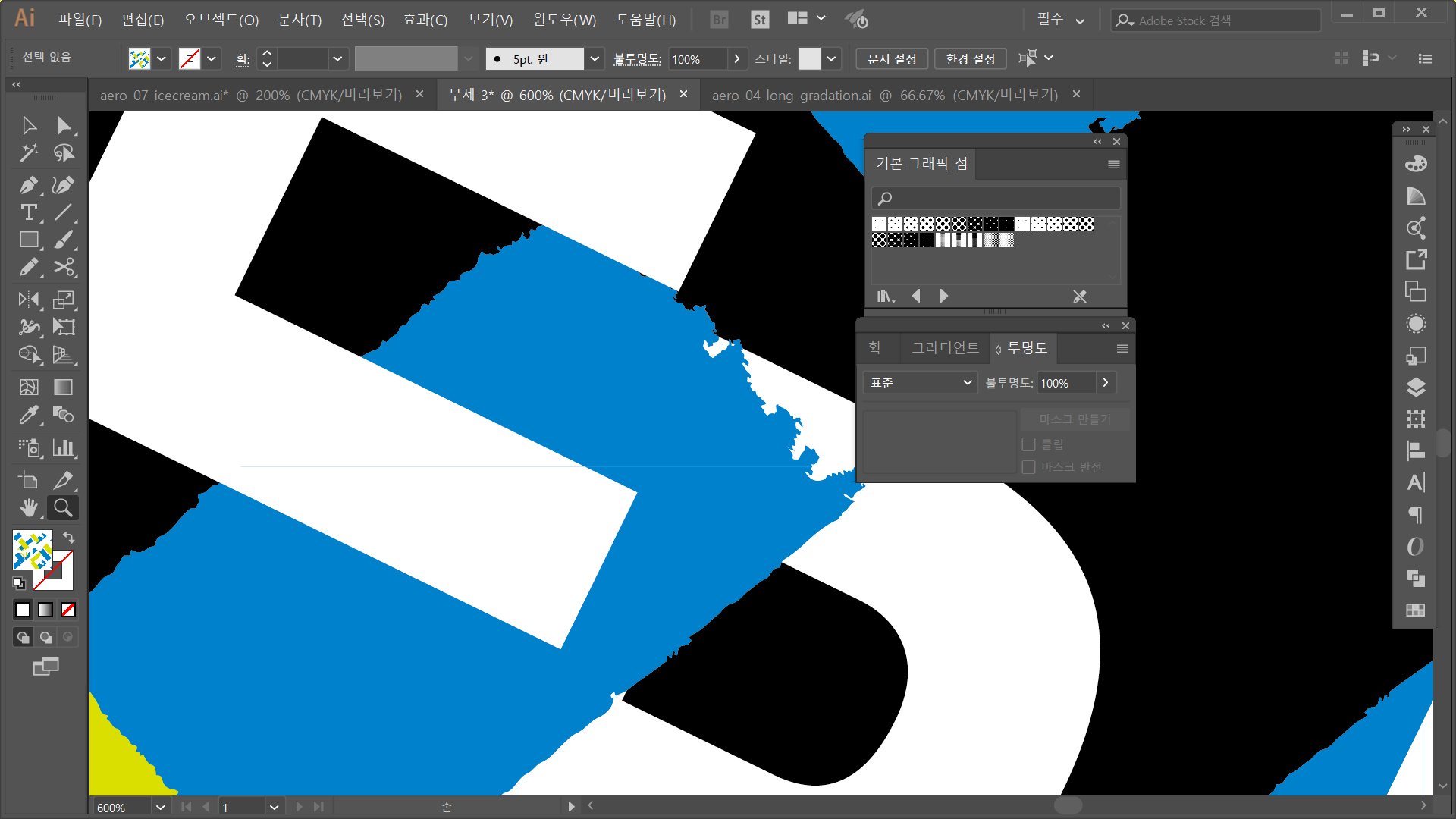1456x819 pixels.
Task: Click the 문서 설정 button
Action: tap(892, 59)
